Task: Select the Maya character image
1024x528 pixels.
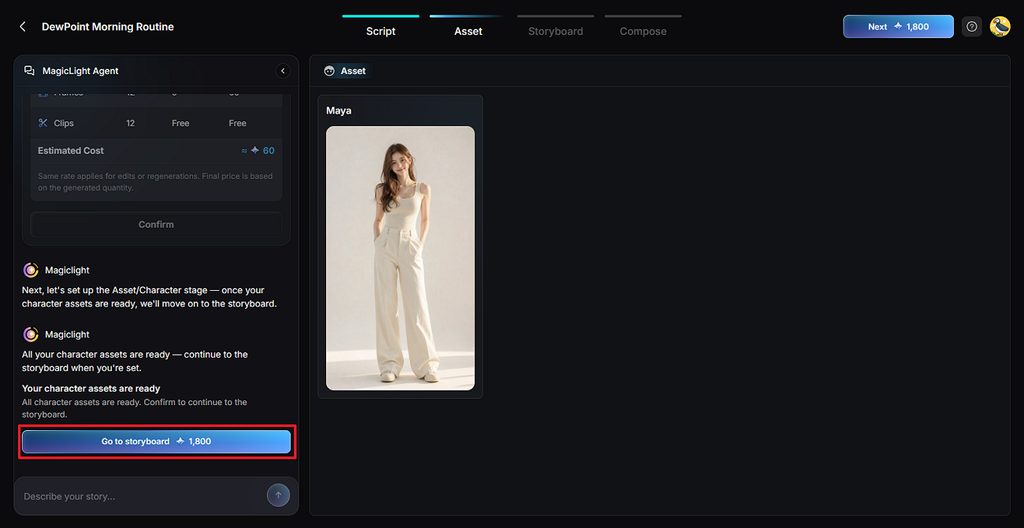Action: point(400,258)
